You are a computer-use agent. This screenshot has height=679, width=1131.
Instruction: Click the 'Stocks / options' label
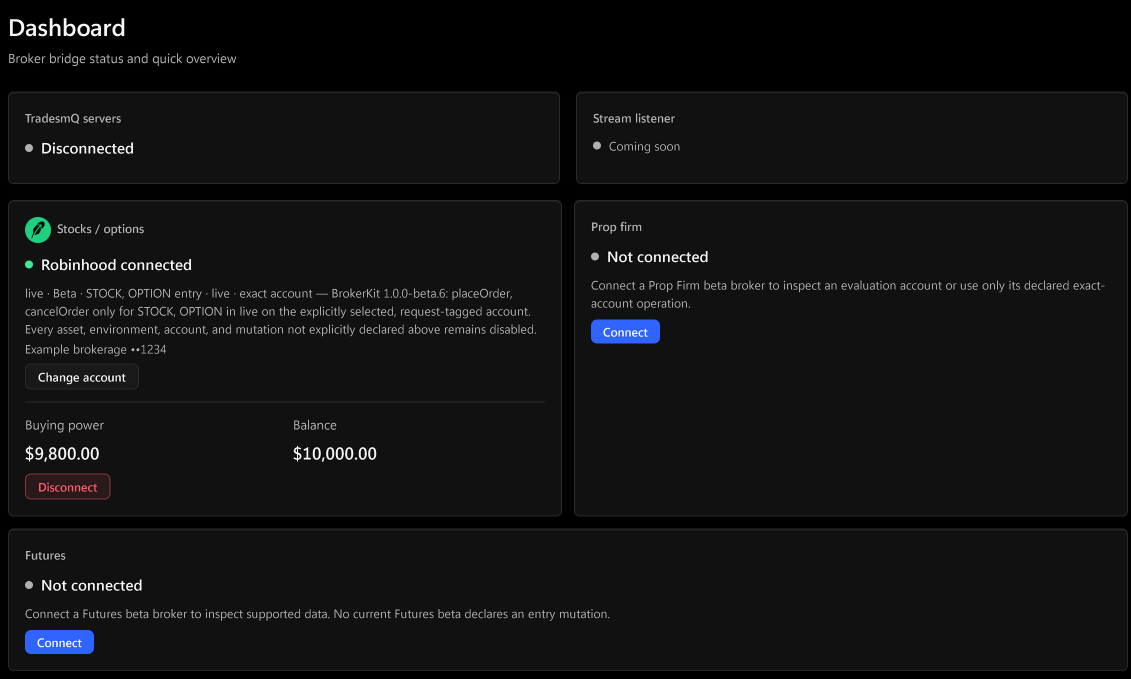tap(100, 229)
